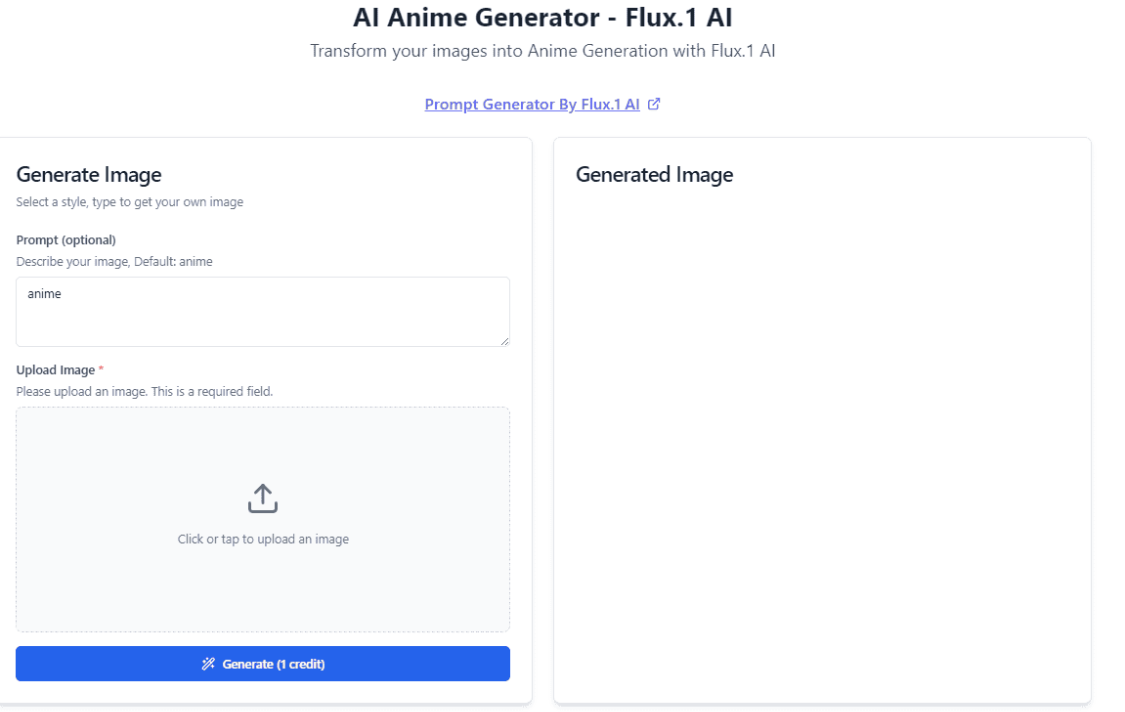Image resolution: width=1125 pixels, height=712 pixels.
Task: Click the external link icon beside Prompt Generator
Action: click(654, 104)
